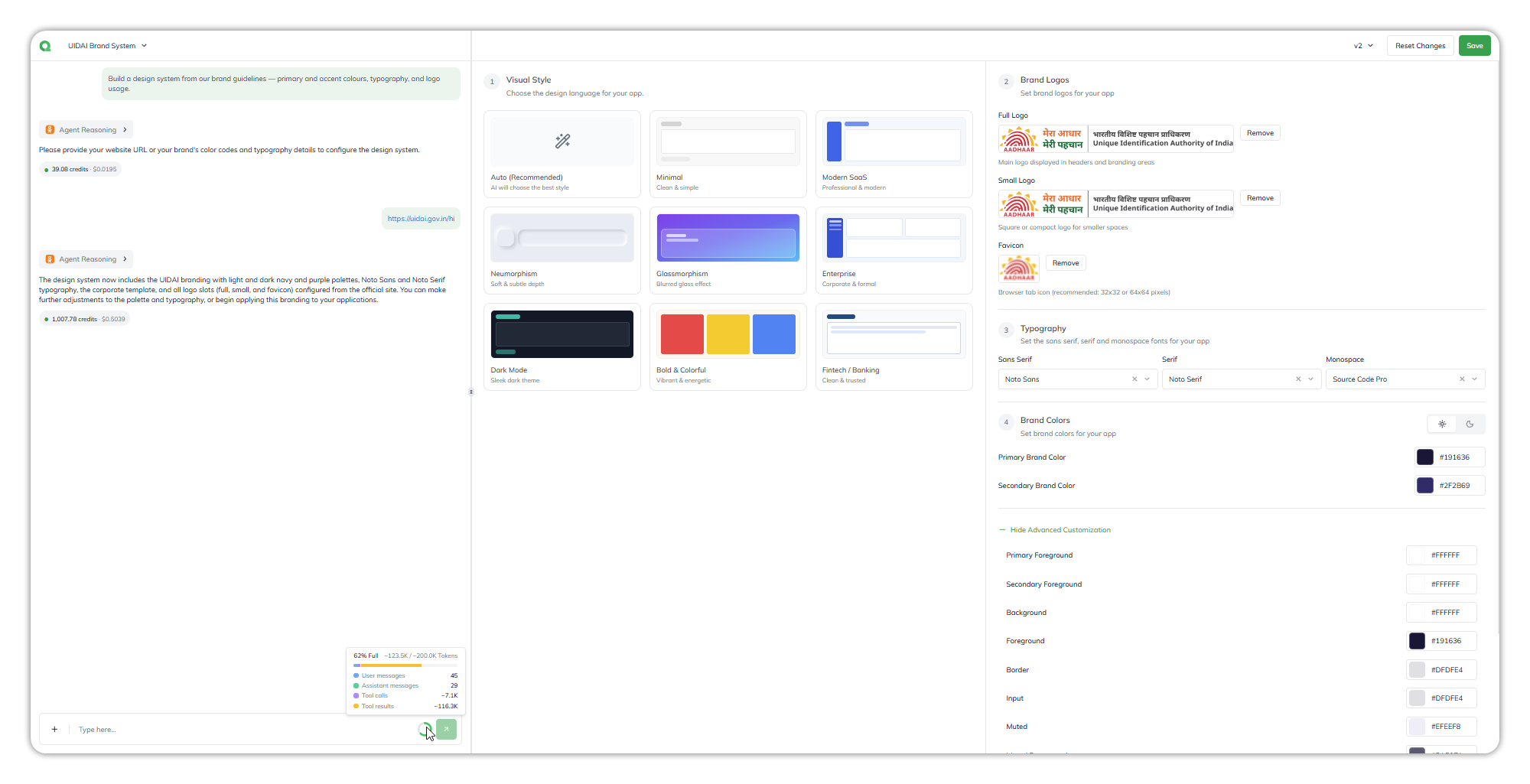Image resolution: width=1530 pixels, height=784 pixels.
Task: Remove the Full Logo
Action: click(1260, 133)
